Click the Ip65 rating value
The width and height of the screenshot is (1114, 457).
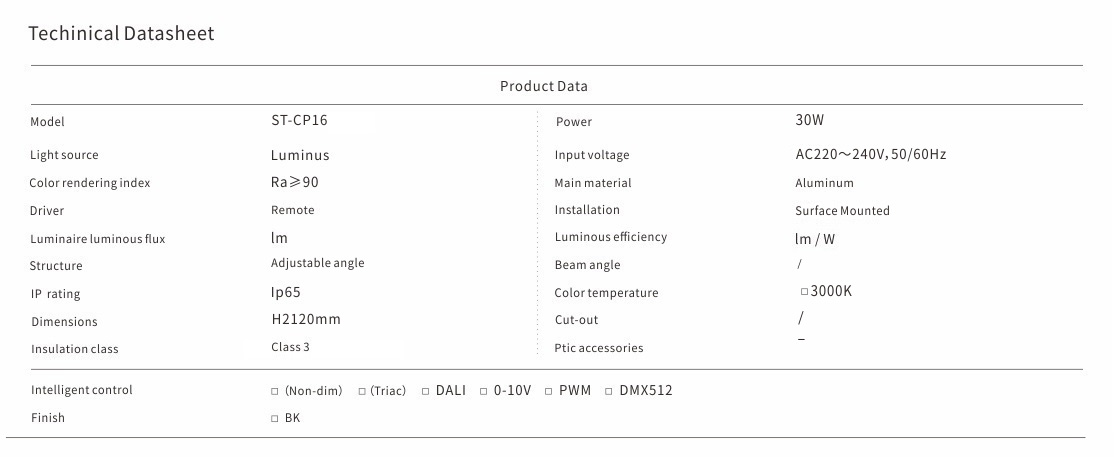click(x=285, y=292)
